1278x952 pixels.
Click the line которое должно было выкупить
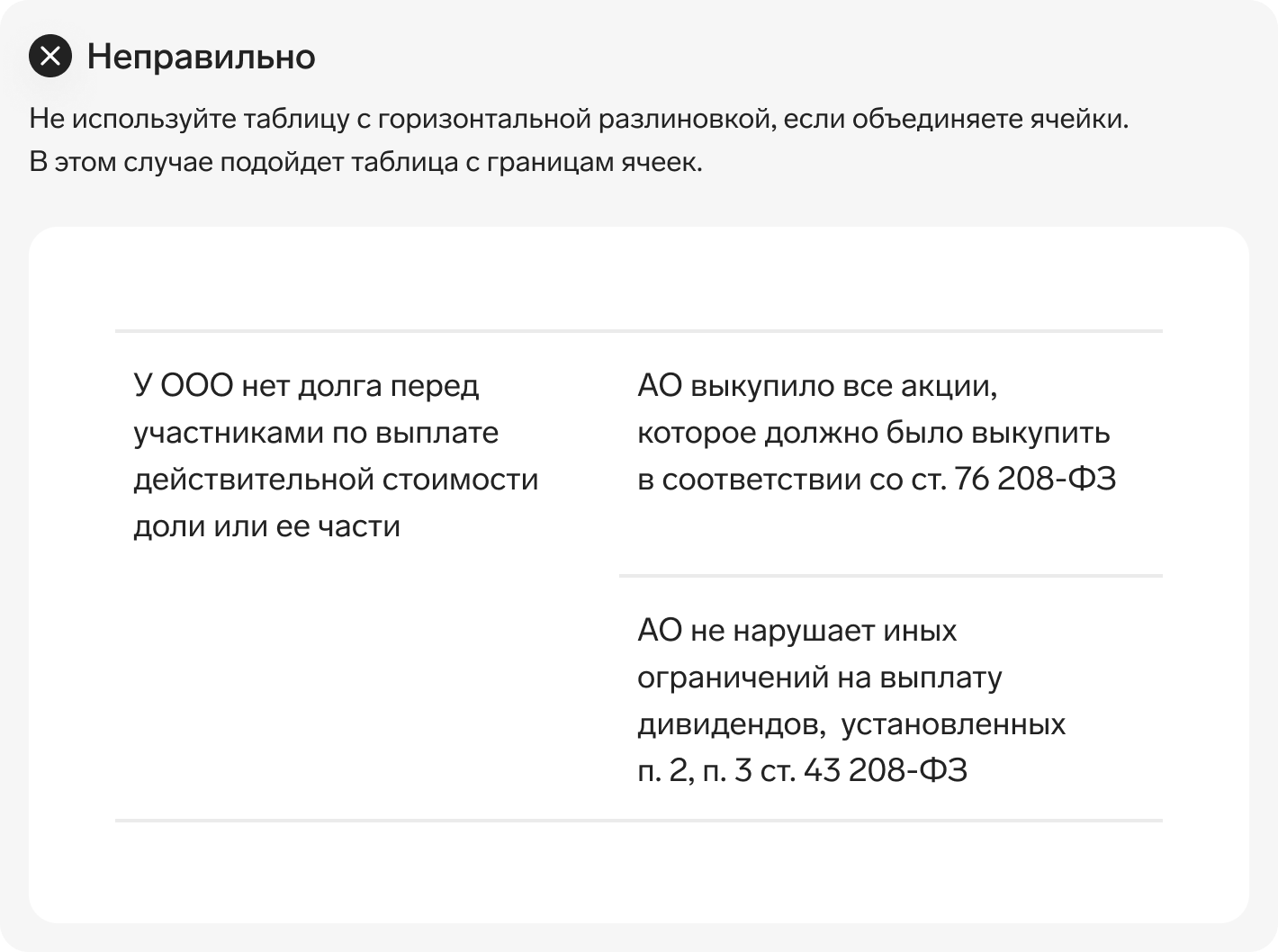click(x=873, y=432)
